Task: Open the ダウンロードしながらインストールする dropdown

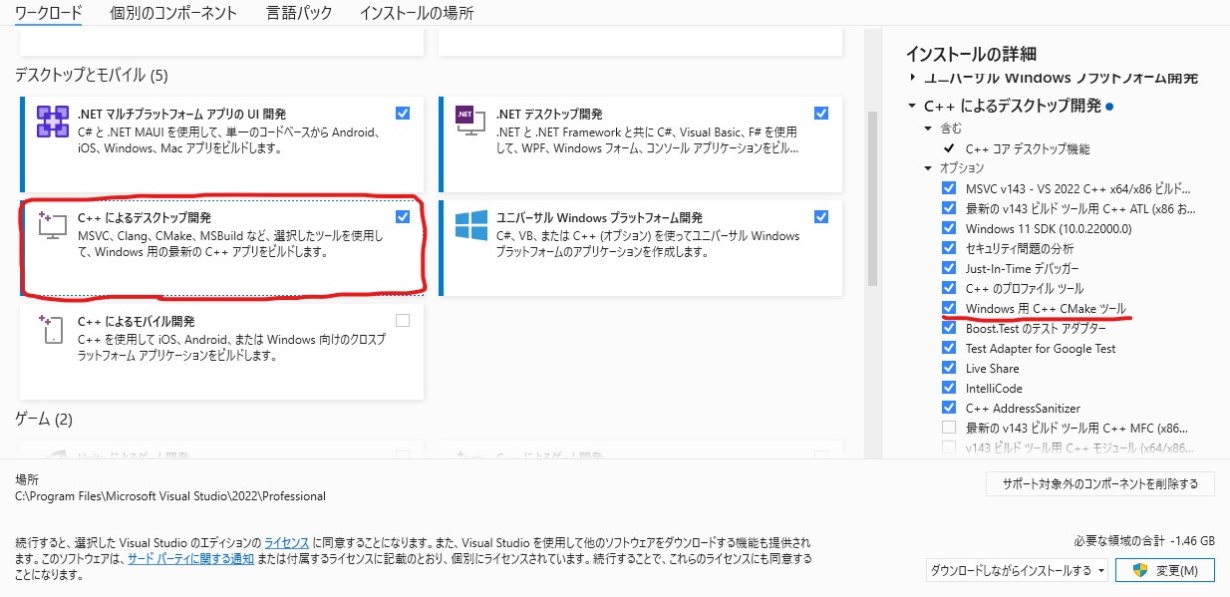Action: (1017, 570)
